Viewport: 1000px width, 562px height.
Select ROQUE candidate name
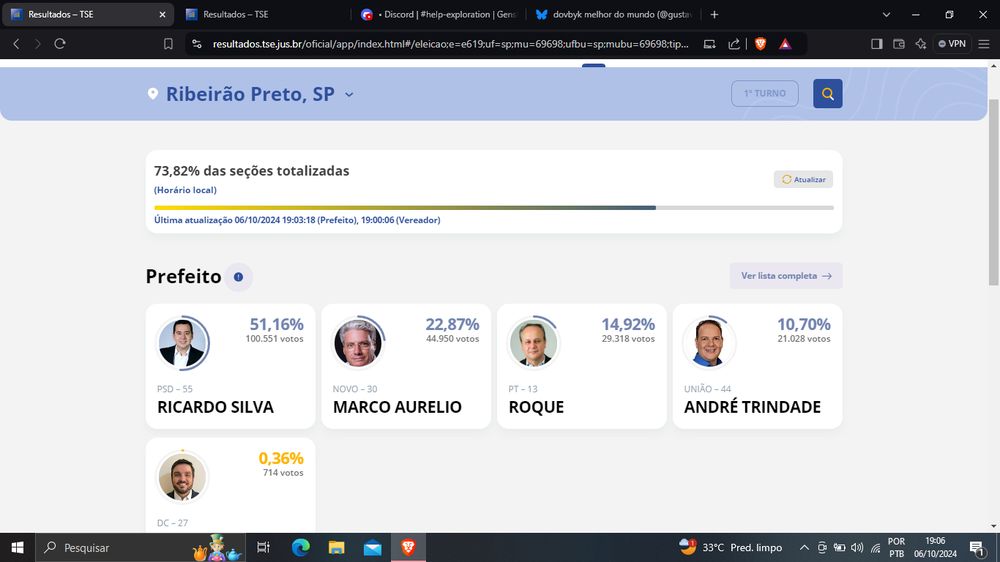pyautogui.click(x=536, y=407)
